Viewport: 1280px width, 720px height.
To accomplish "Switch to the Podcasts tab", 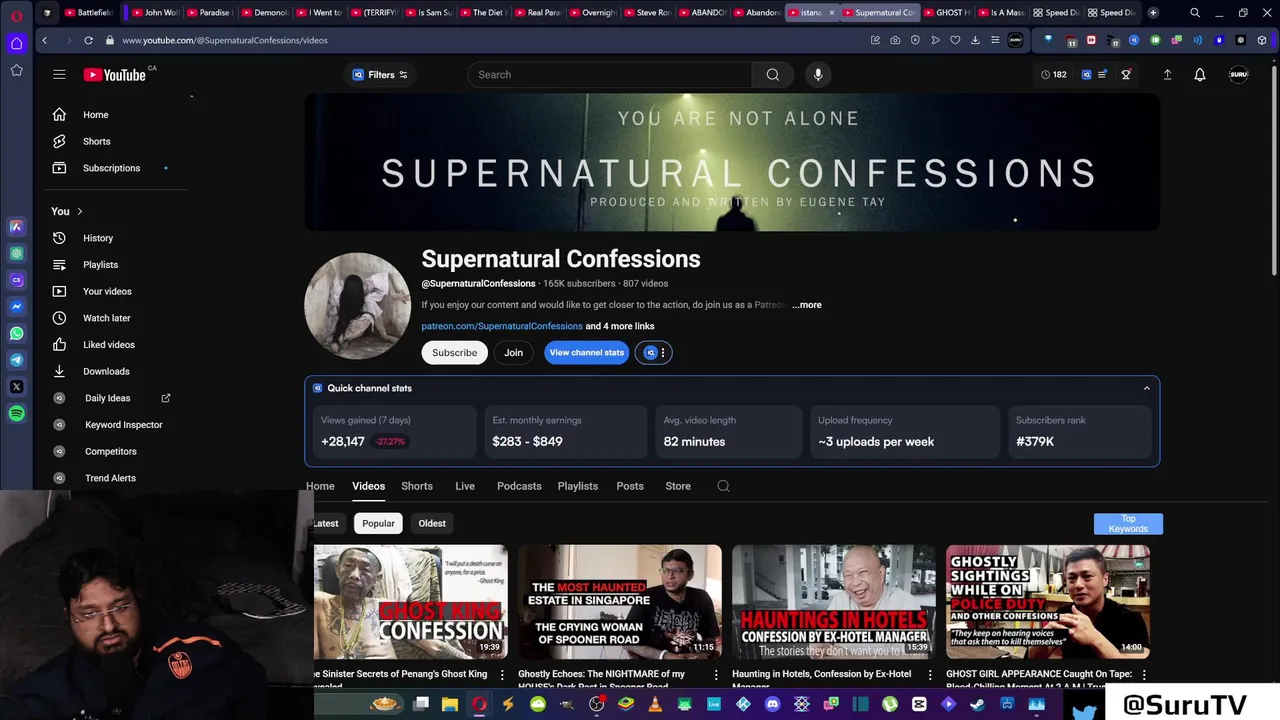I will tap(519, 486).
